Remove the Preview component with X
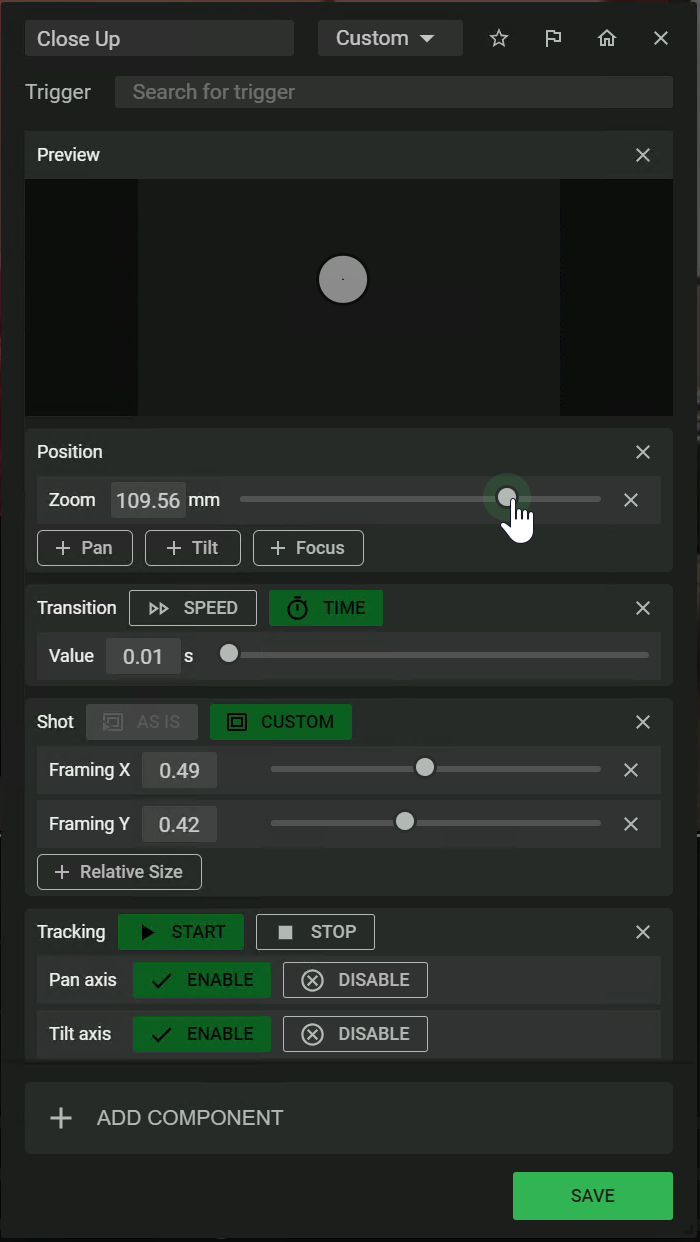The image size is (700, 1242). [x=643, y=155]
